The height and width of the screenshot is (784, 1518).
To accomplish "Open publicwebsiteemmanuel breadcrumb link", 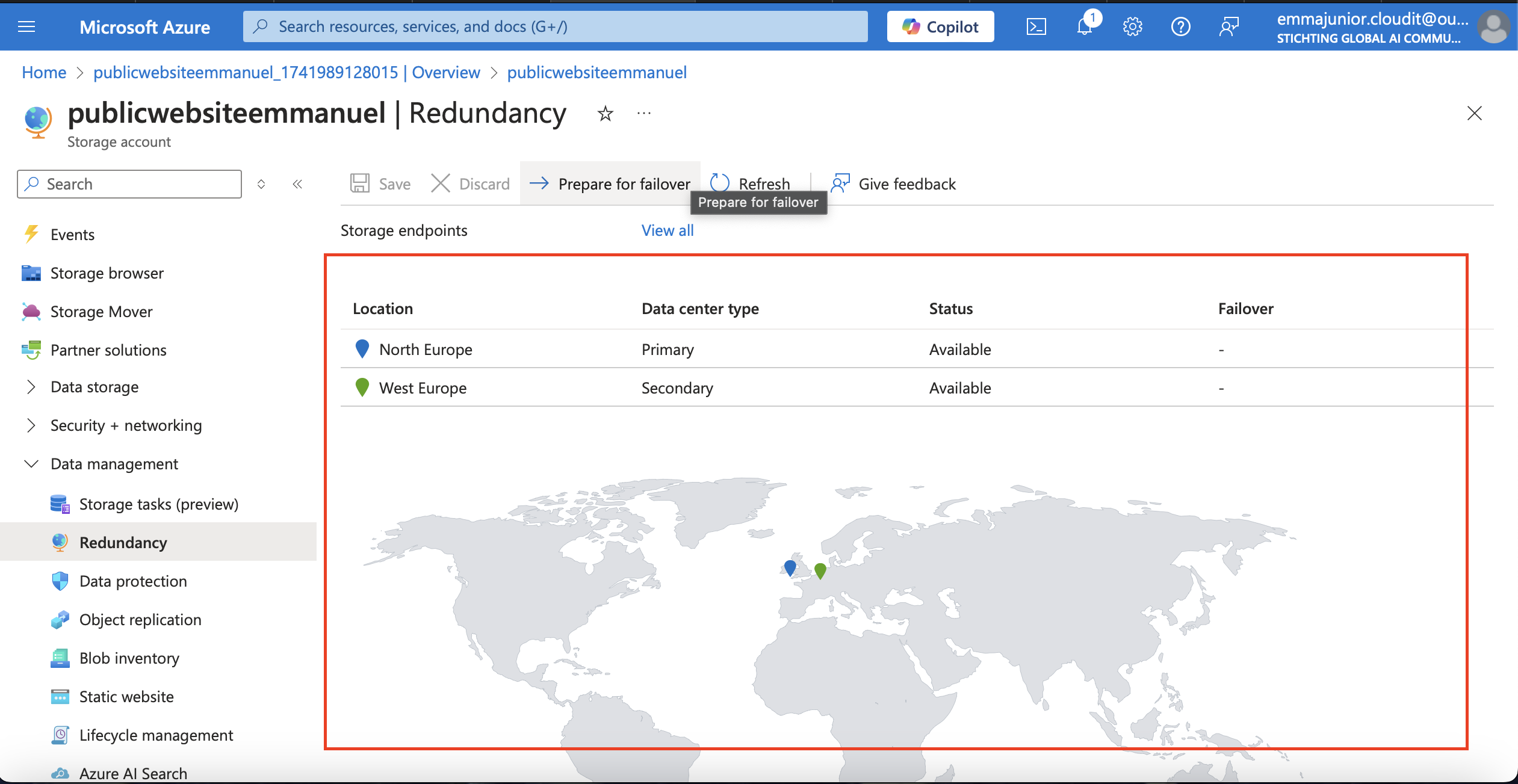I will click(x=596, y=72).
